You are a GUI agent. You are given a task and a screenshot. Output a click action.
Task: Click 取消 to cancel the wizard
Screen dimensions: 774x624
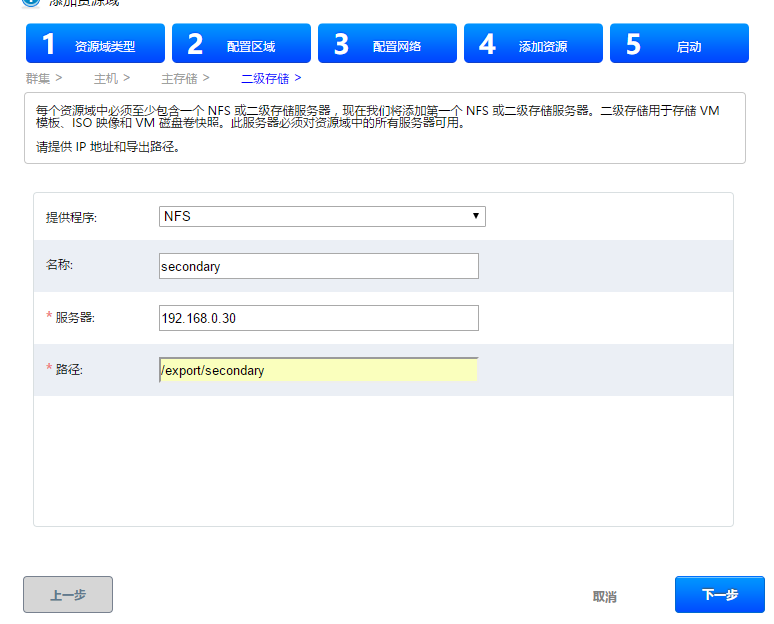coord(604,596)
